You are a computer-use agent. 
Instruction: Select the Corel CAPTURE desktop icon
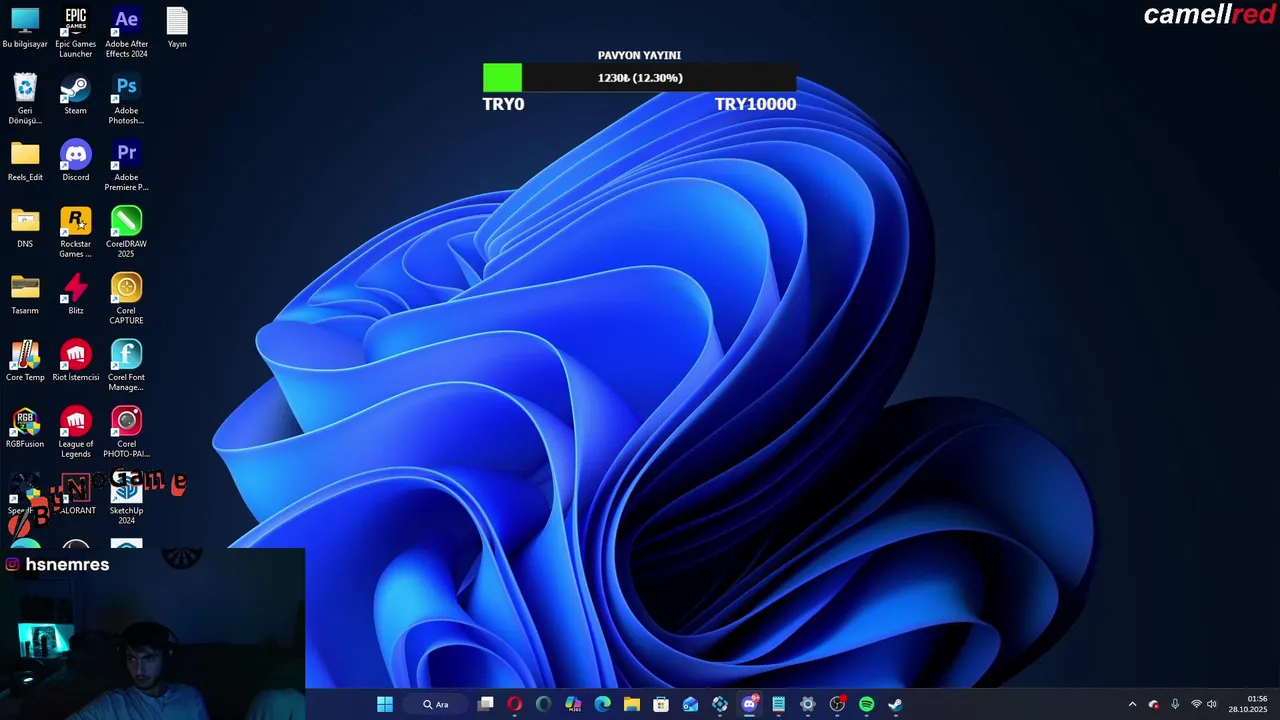[126, 300]
